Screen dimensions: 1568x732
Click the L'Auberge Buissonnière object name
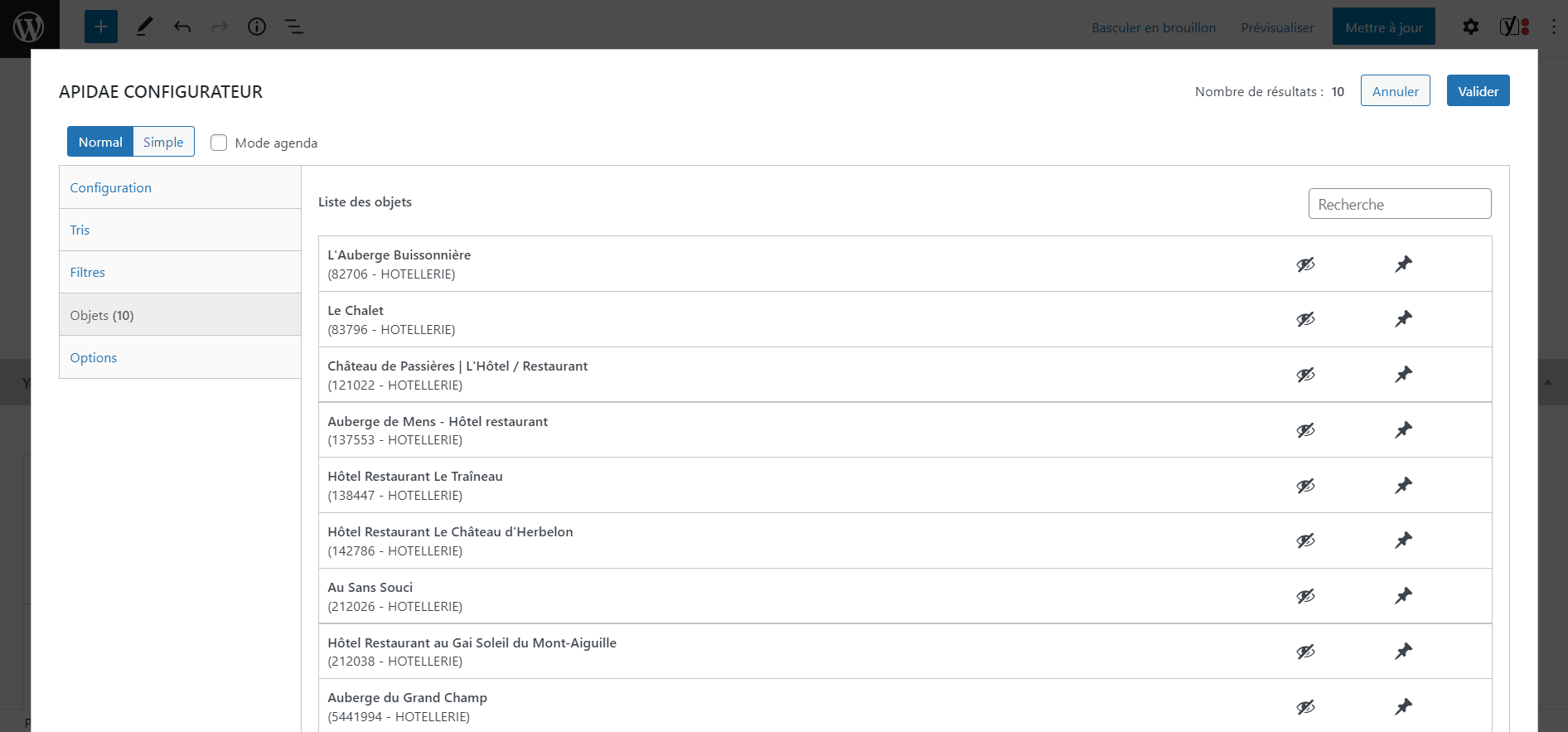point(399,255)
